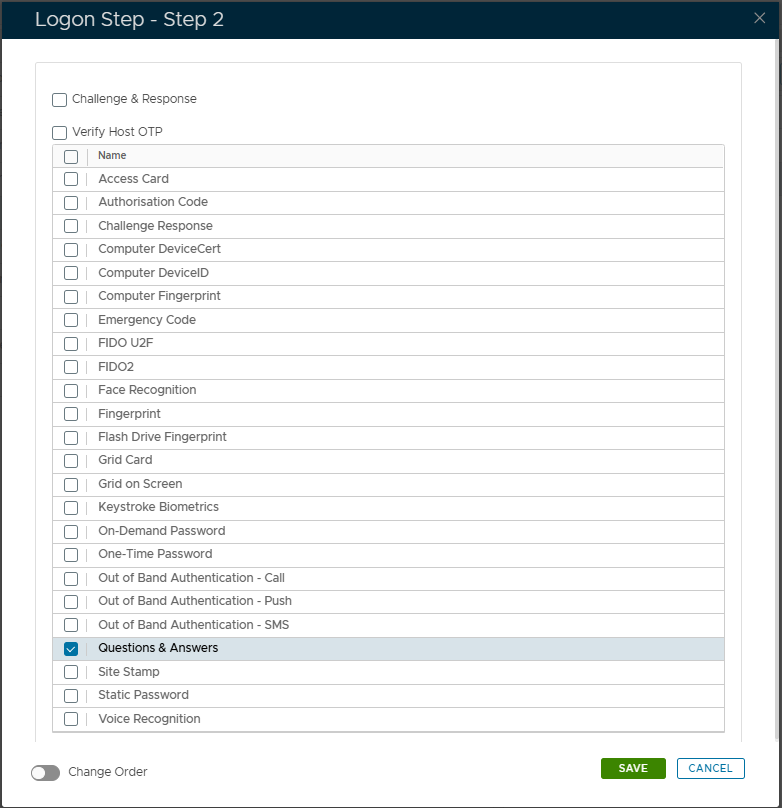Image resolution: width=782 pixels, height=808 pixels.
Task: Click the Name column header
Action: click(x=112, y=156)
